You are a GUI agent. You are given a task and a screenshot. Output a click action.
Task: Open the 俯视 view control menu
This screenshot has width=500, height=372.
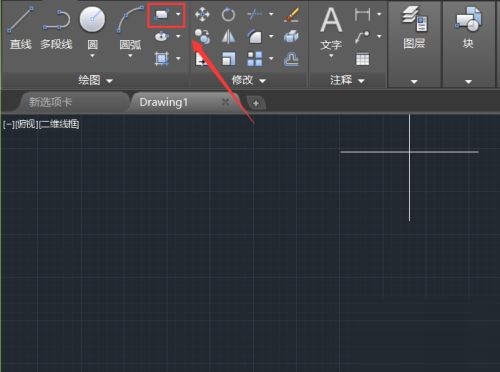(27, 124)
